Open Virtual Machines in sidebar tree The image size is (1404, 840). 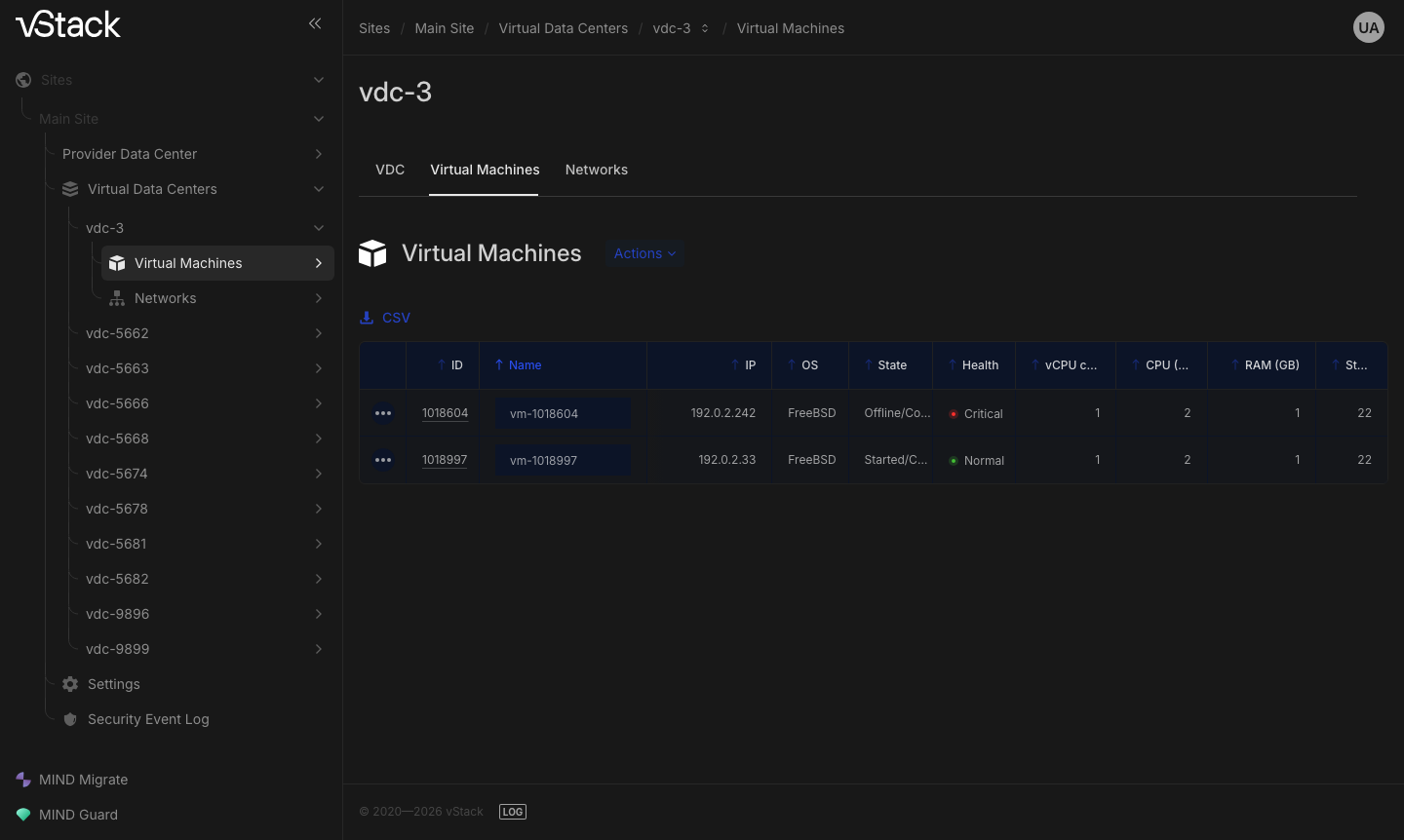tap(217, 263)
